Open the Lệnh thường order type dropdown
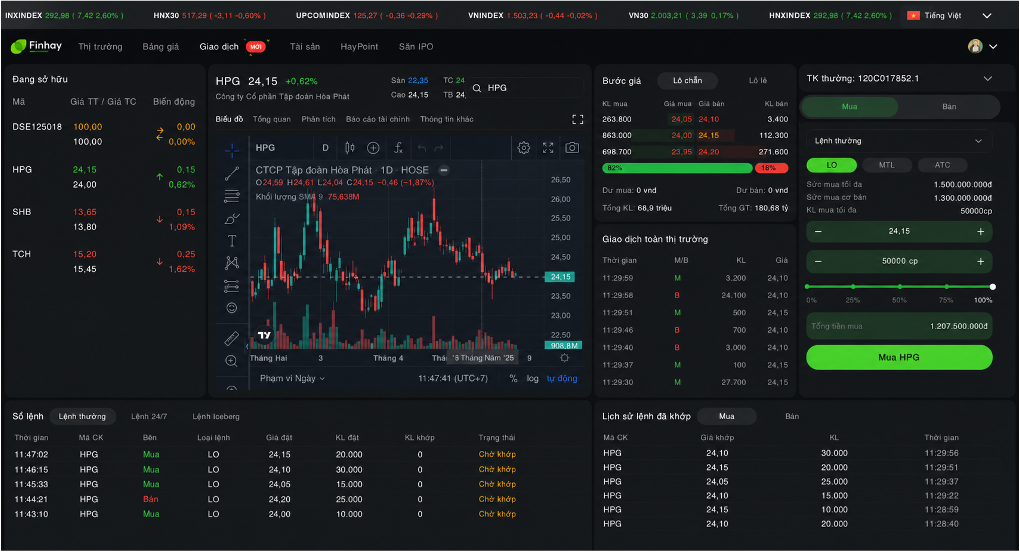This screenshot has height=552, width=1020. [x=899, y=141]
